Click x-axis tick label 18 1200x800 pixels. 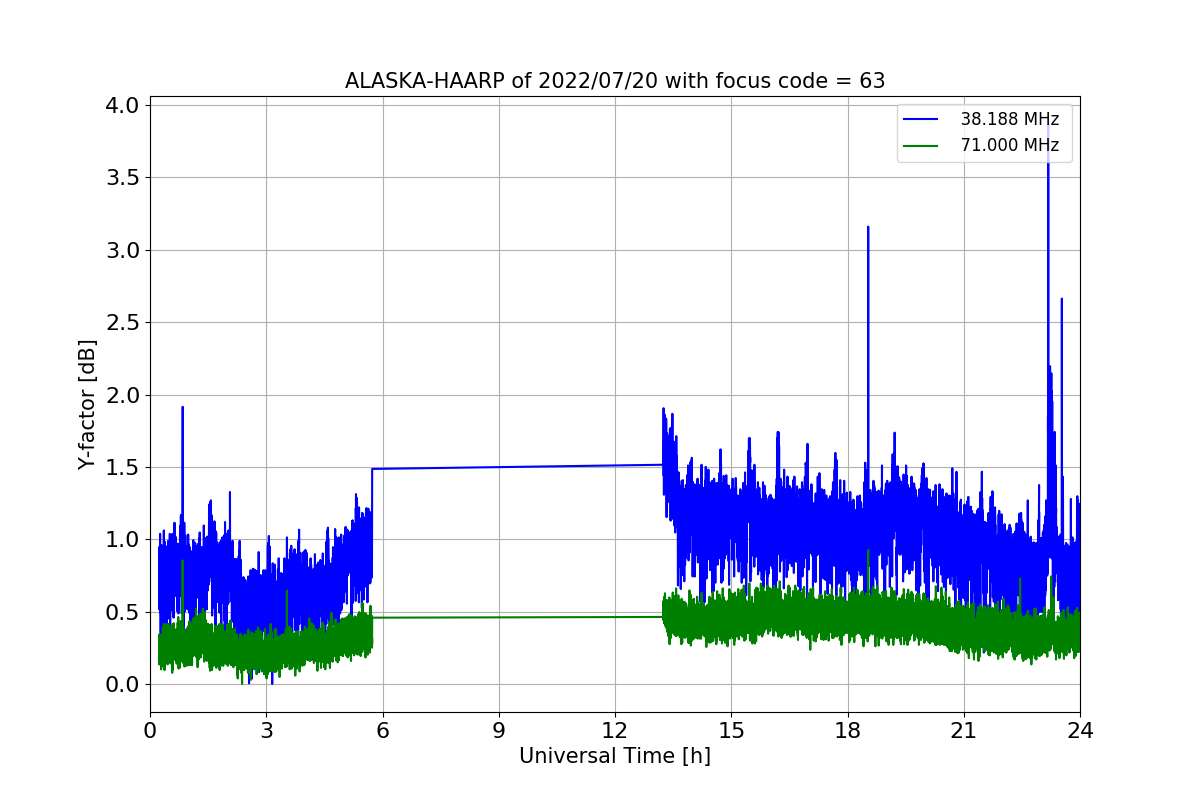(x=848, y=731)
